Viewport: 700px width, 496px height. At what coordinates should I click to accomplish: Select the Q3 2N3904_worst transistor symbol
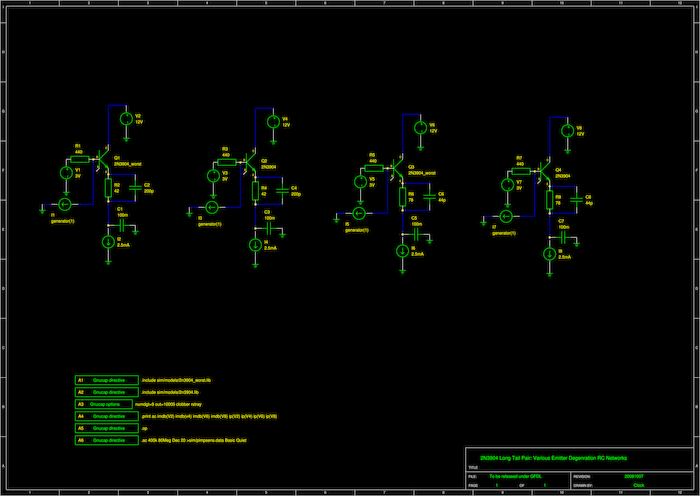(x=397, y=168)
